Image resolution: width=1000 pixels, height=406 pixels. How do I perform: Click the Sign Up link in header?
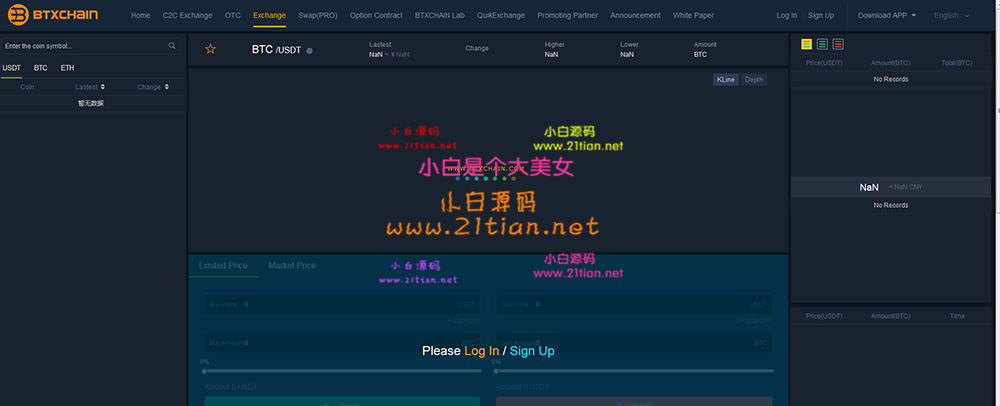tap(821, 16)
